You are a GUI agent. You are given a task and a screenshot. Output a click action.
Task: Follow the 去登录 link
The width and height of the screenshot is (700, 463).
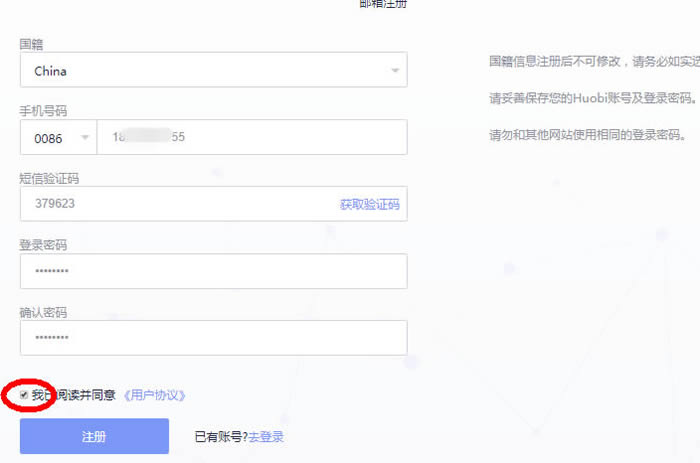pos(266,437)
